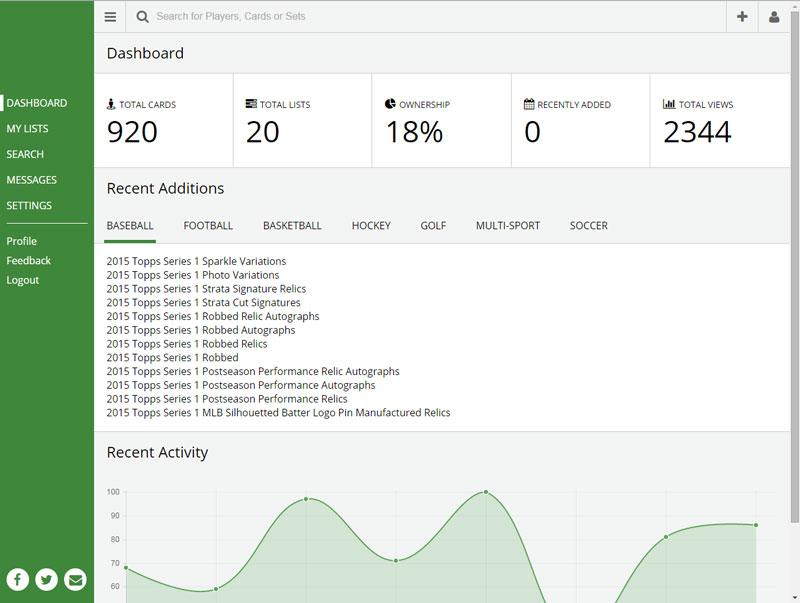The height and width of the screenshot is (603, 800).
Task: Open the Facebook social icon
Action: (17, 580)
